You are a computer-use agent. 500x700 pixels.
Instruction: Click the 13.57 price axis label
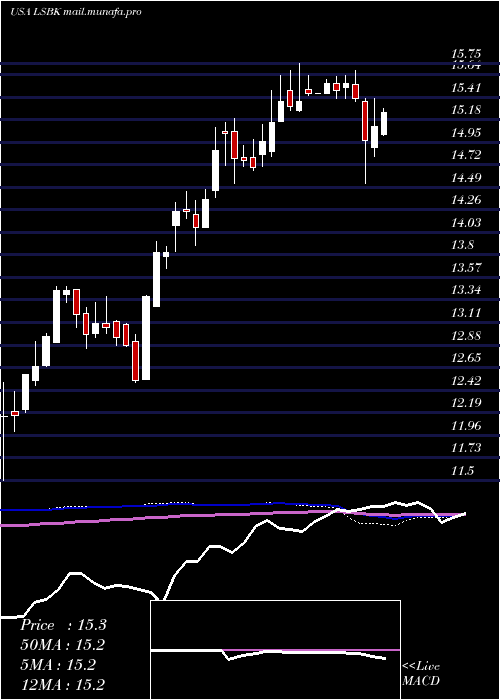click(466, 267)
